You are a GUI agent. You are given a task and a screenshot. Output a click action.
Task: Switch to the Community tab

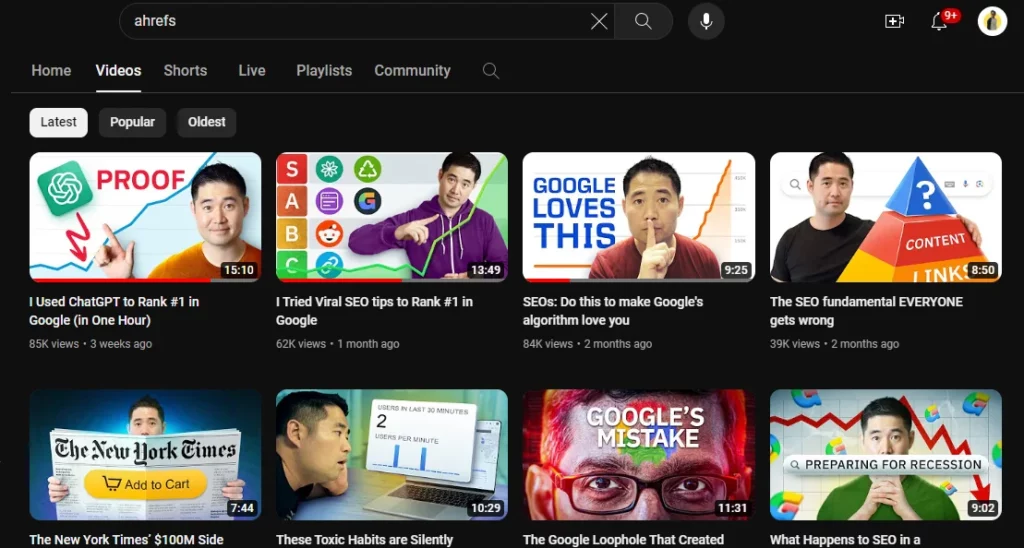point(412,71)
